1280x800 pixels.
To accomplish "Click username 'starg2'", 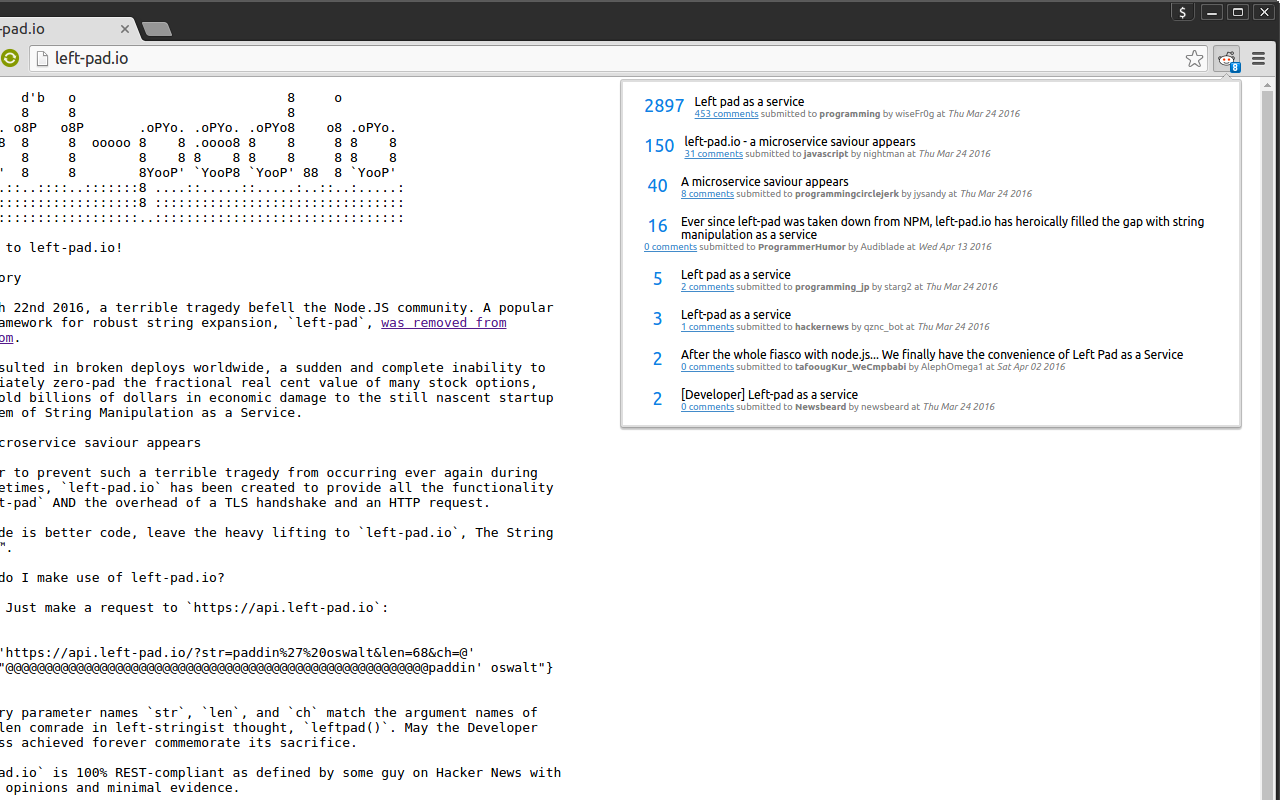I will pyautogui.click(x=897, y=287).
